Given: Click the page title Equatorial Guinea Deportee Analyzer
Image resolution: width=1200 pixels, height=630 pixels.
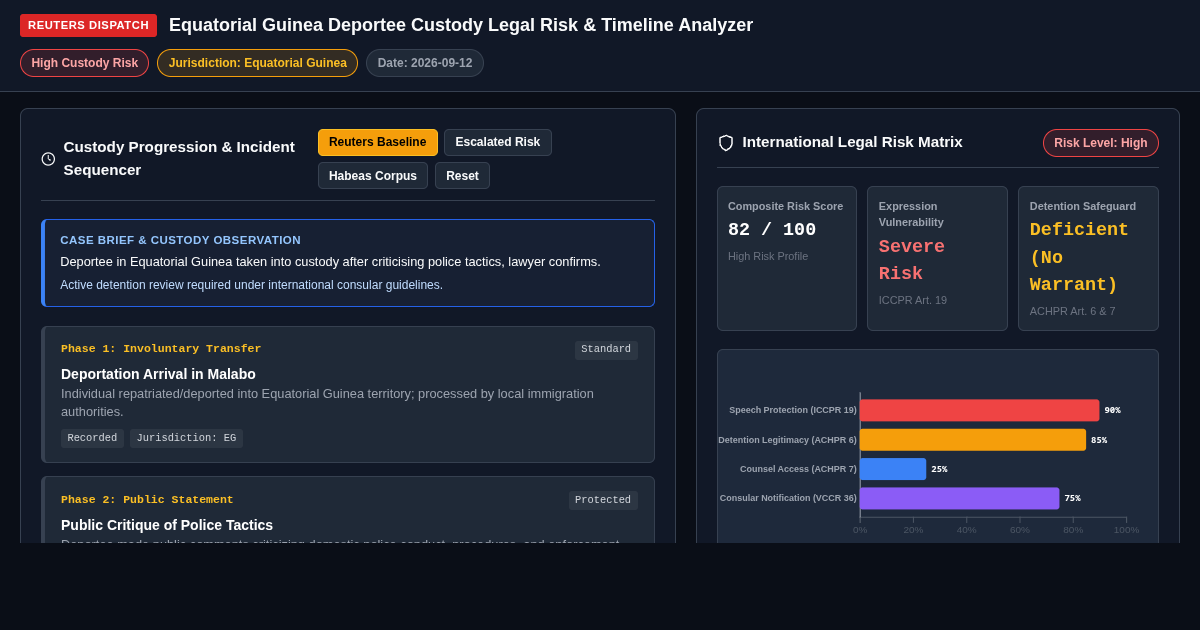Looking at the screenshot, I should [x=461, y=25].
